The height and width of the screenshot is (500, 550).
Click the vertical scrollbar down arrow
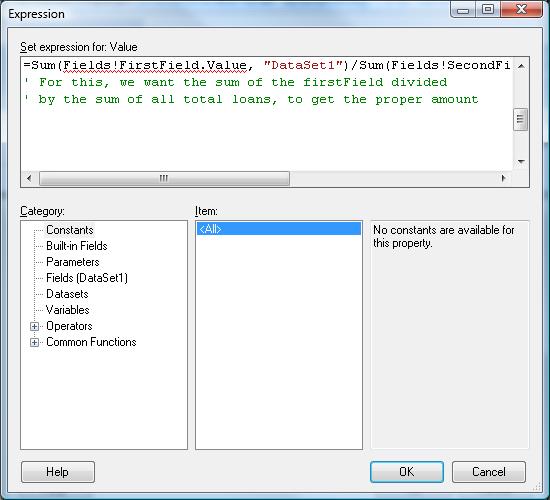point(521,161)
